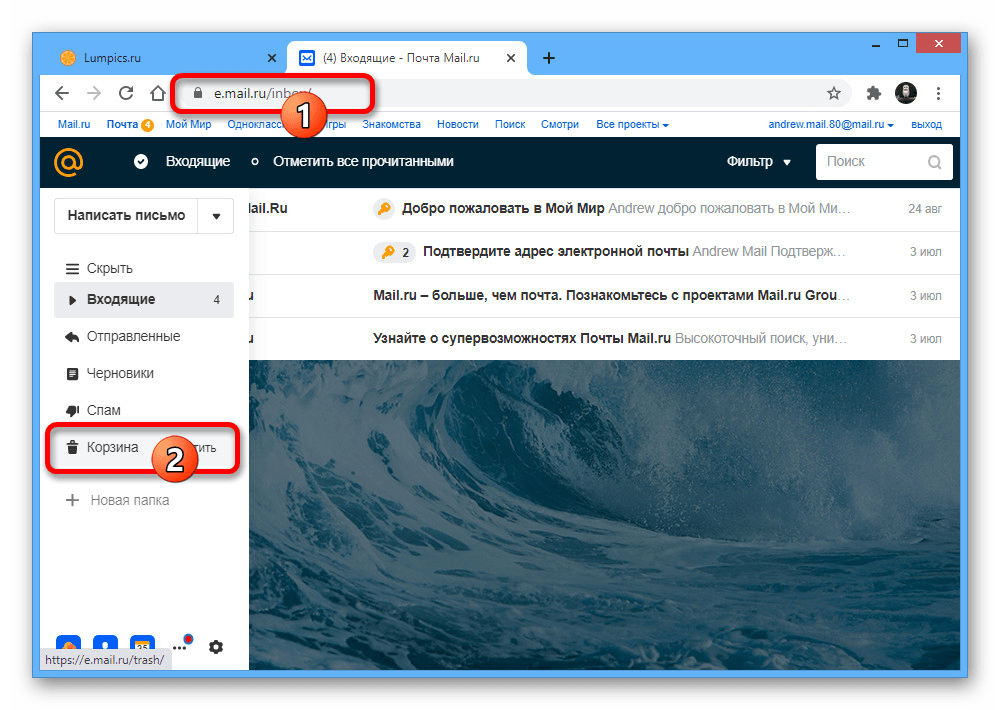
Task: Open the Знакомства menu item
Action: point(391,124)
